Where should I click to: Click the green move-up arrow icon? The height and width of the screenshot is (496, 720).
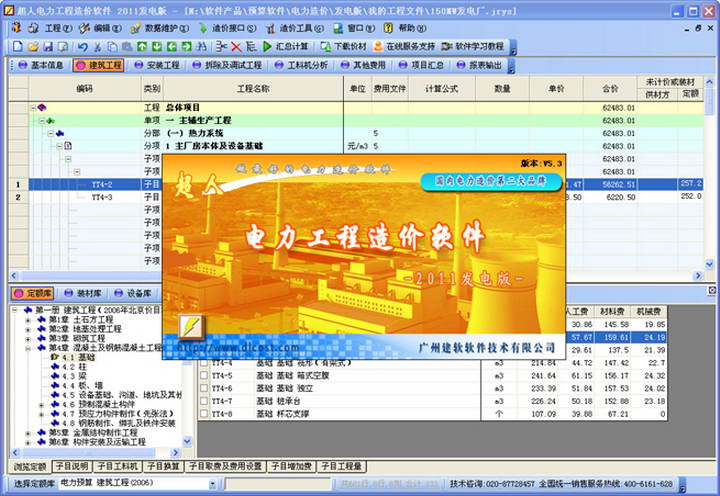tap(142, 46)
